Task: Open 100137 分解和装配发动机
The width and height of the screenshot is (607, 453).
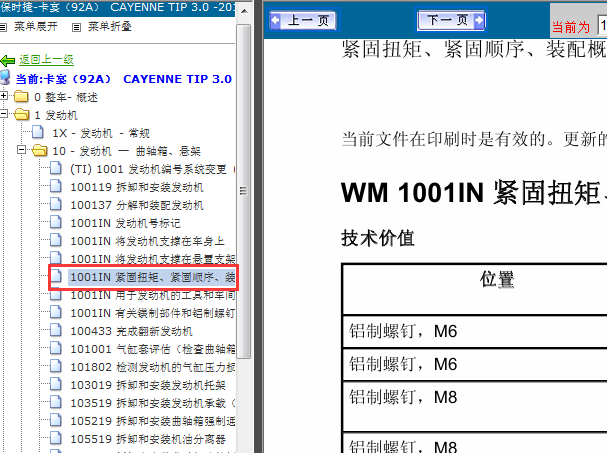Action: (137, 205)
